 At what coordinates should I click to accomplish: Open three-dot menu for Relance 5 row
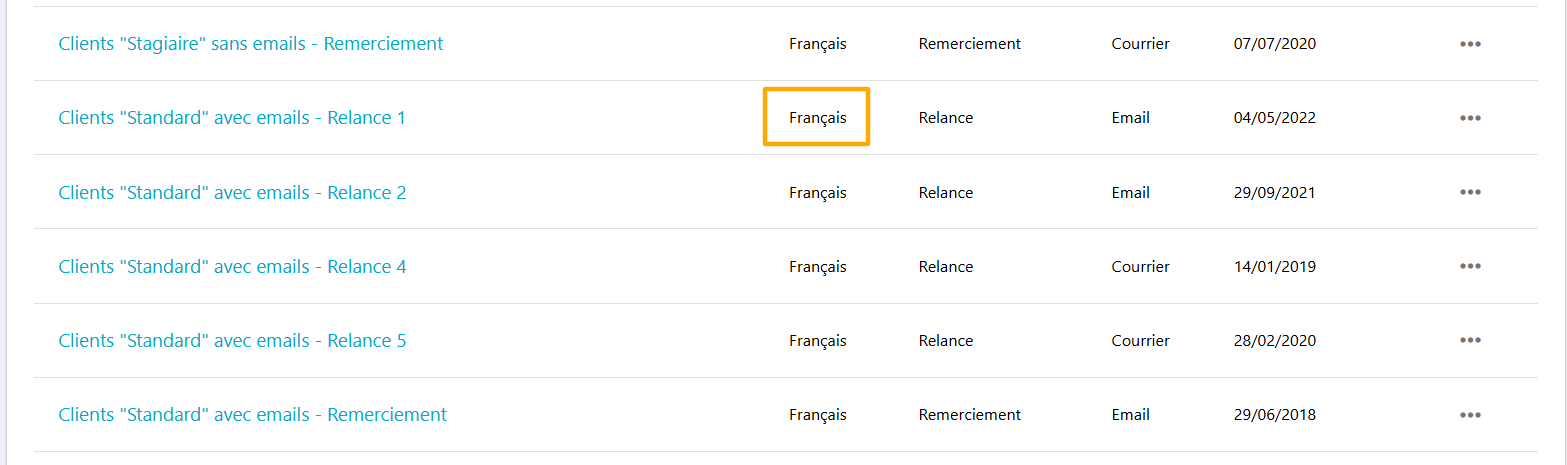(x=1469, y=341)
